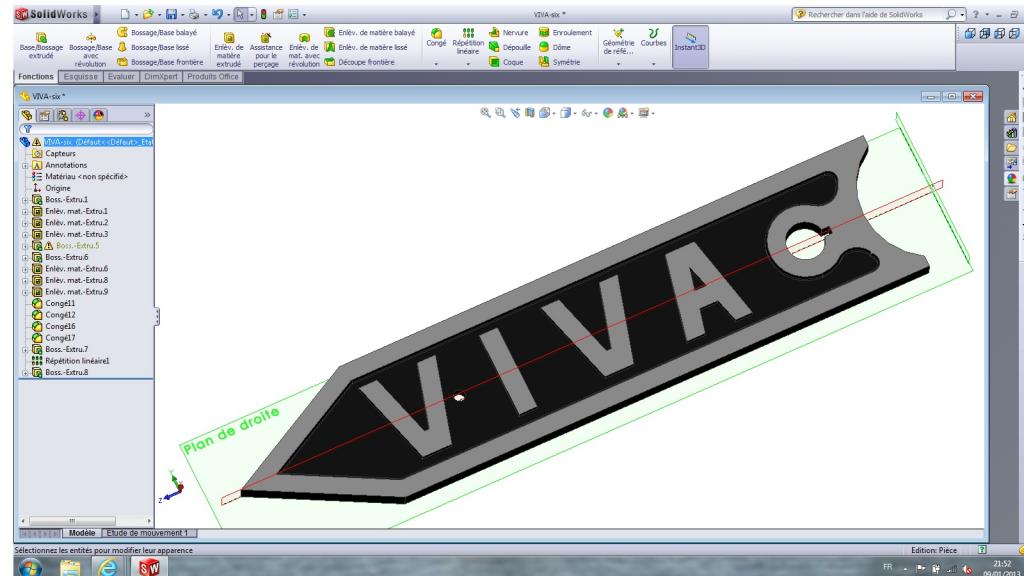The height and width of the screenshot is (576, 1024).
Task: Open Etude de mouvement 1 tab
Action: (148, 533)
